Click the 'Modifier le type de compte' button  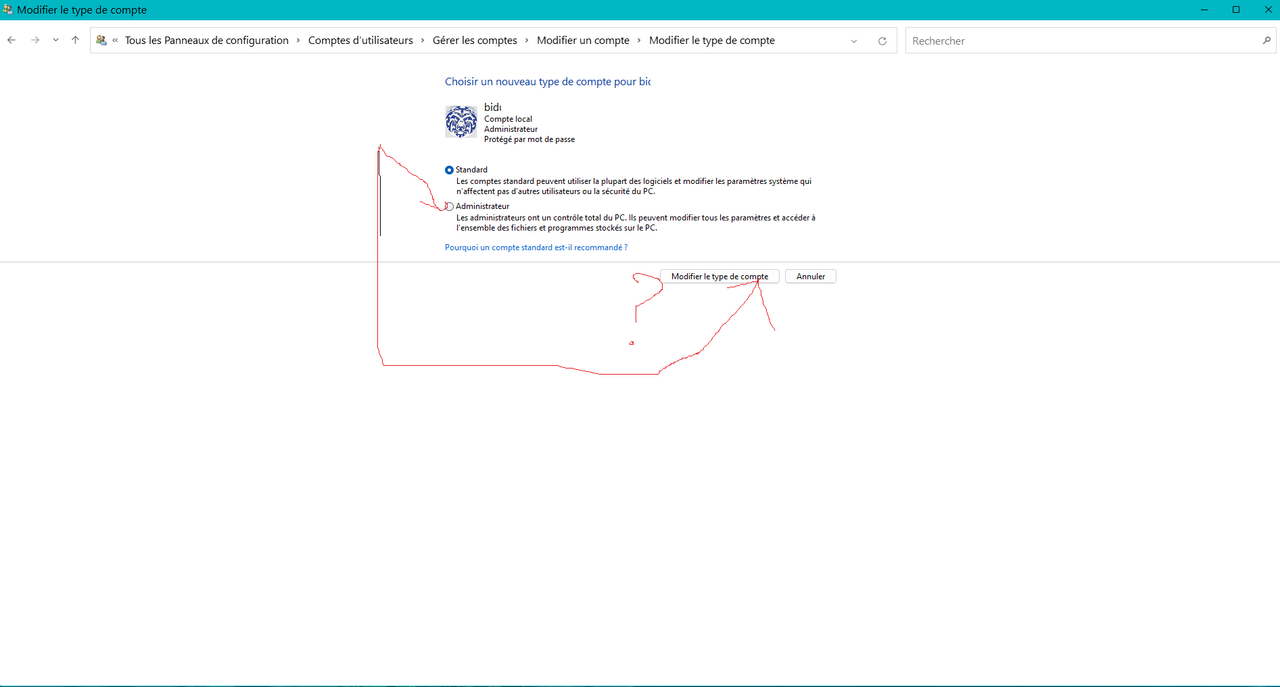pos(720,276)
